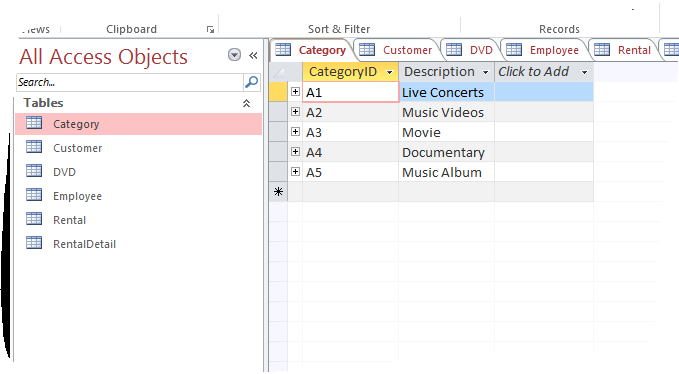
Task: Open the Category table in navigation pane
Action: tap(139, 124)
